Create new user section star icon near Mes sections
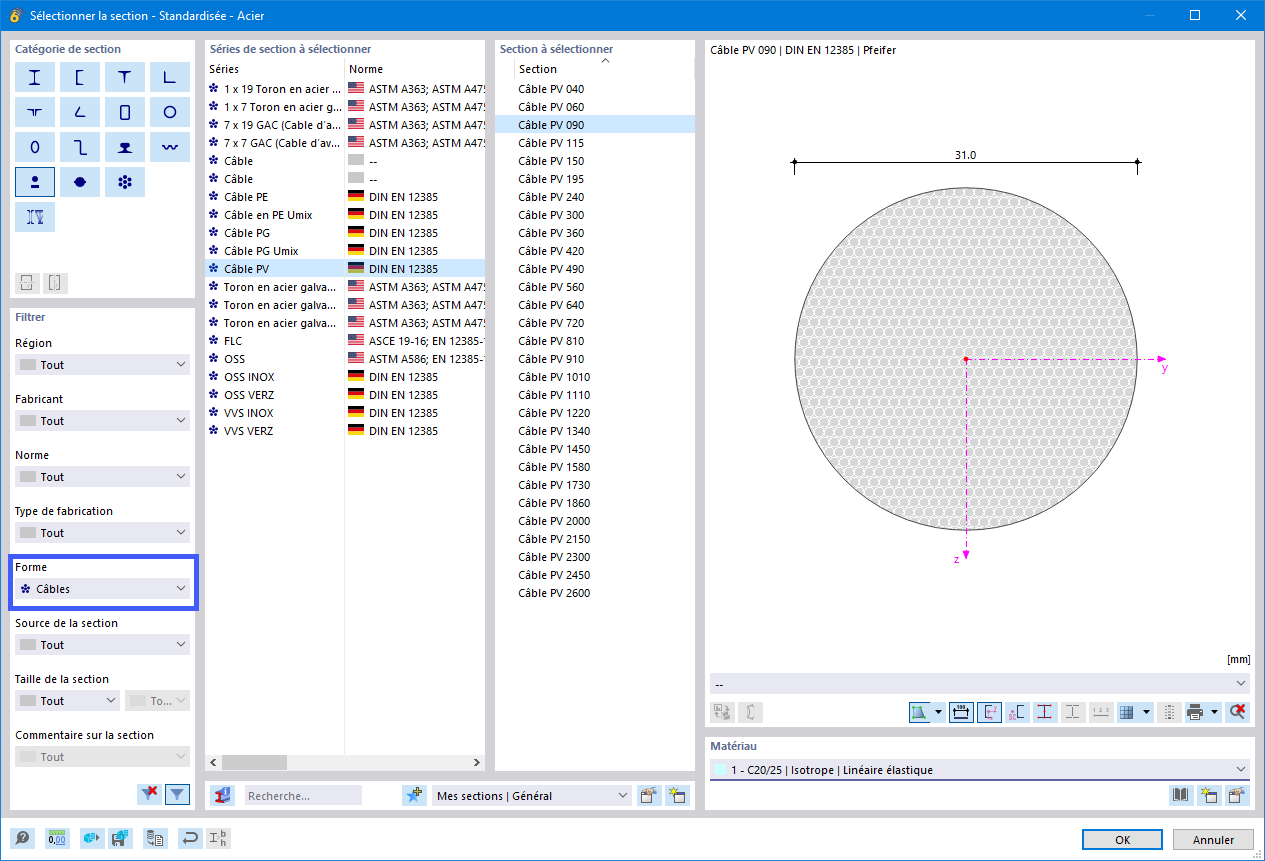The height and width of the screenshot is (861, 1265). [678, 795]
